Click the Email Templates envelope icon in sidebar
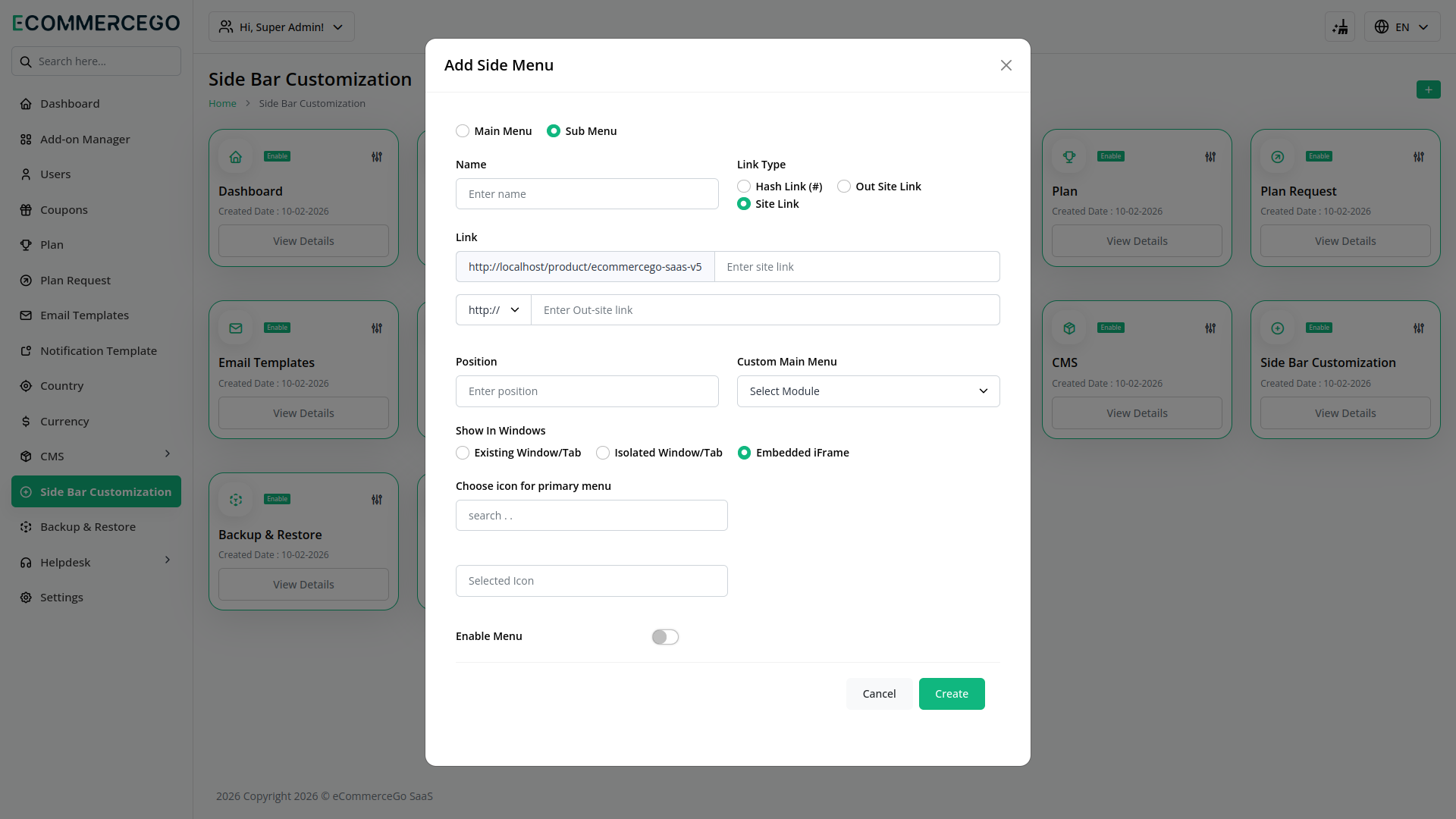 point(26,315)
